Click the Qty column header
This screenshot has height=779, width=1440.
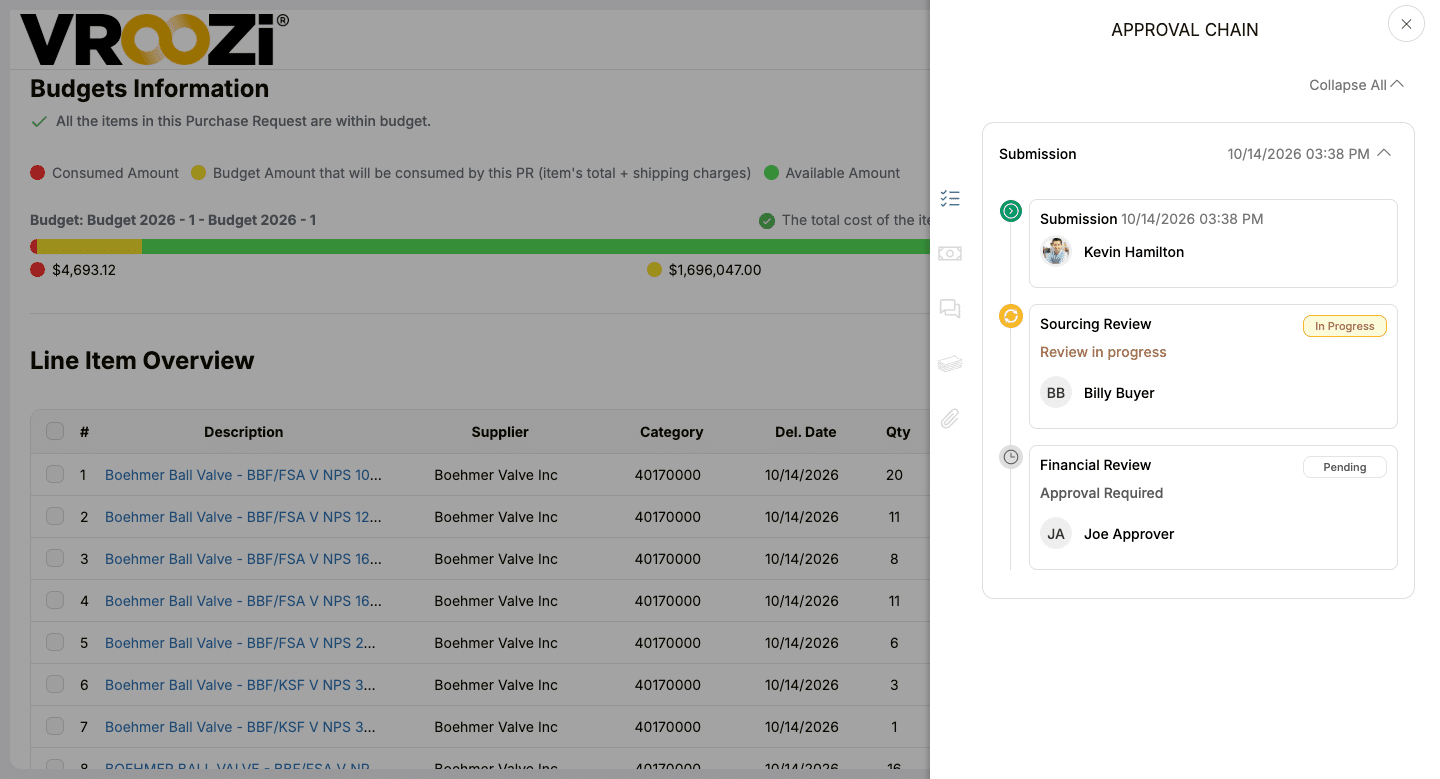tap(898, 432)
